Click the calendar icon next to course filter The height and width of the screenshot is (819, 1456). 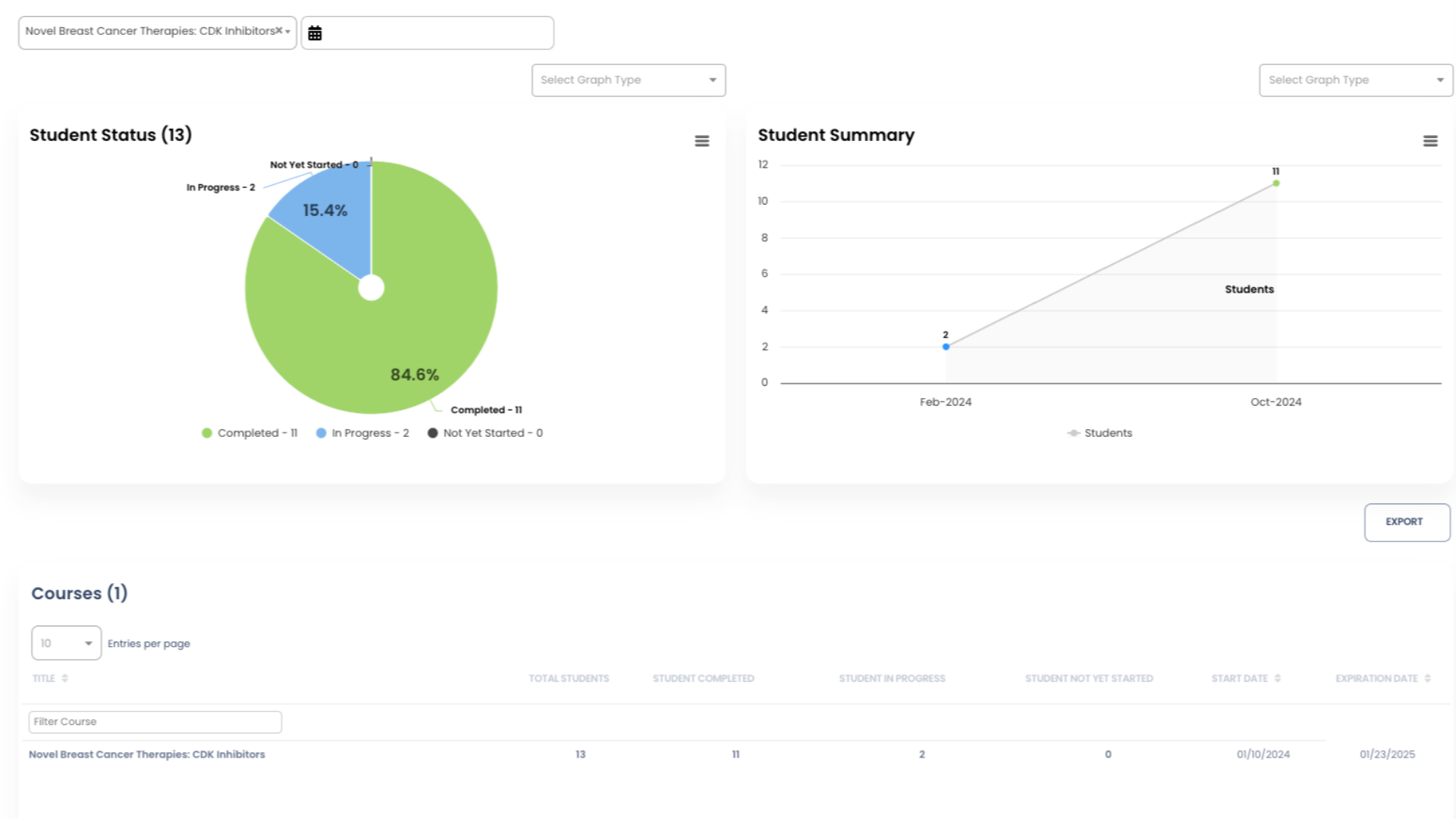pyautogui.click(x=314, y=31)
